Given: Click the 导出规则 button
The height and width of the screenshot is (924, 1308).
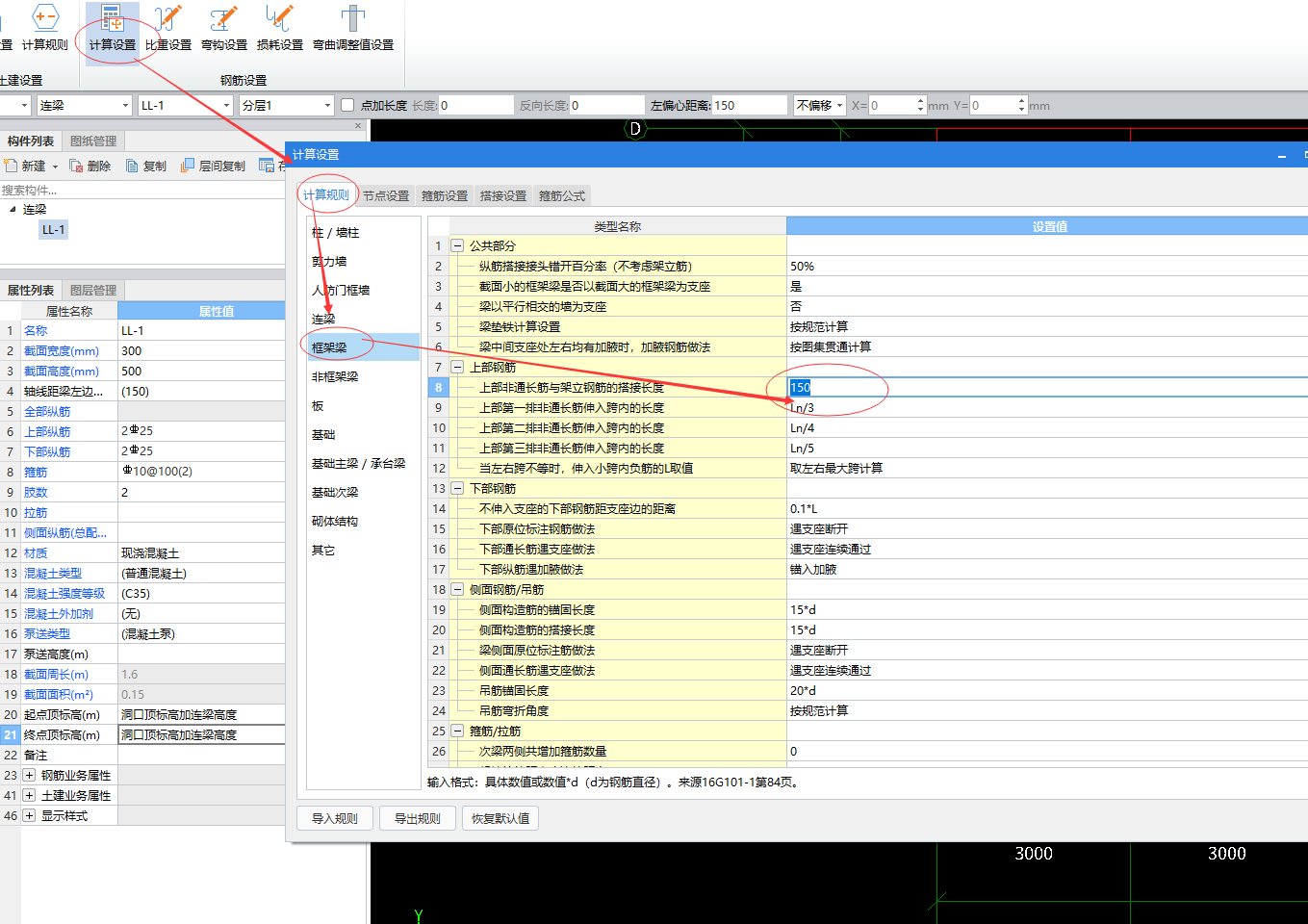Looking at the screenshot, I should (417, 818).
